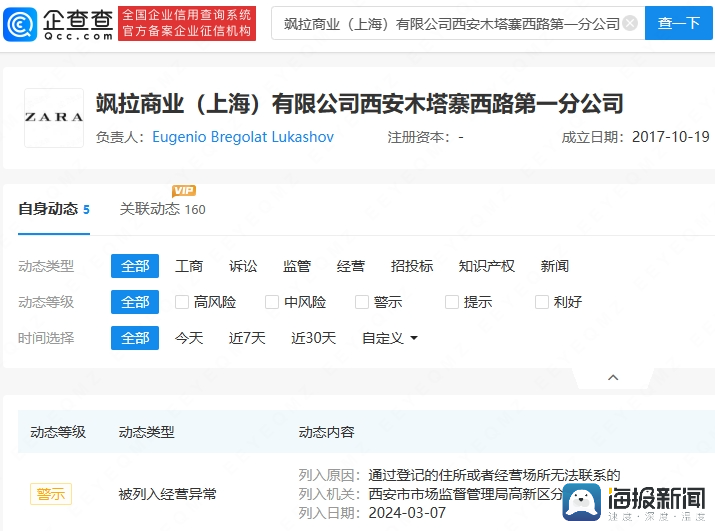Select 全部 in the 动态等级 row

coord(135,302)
